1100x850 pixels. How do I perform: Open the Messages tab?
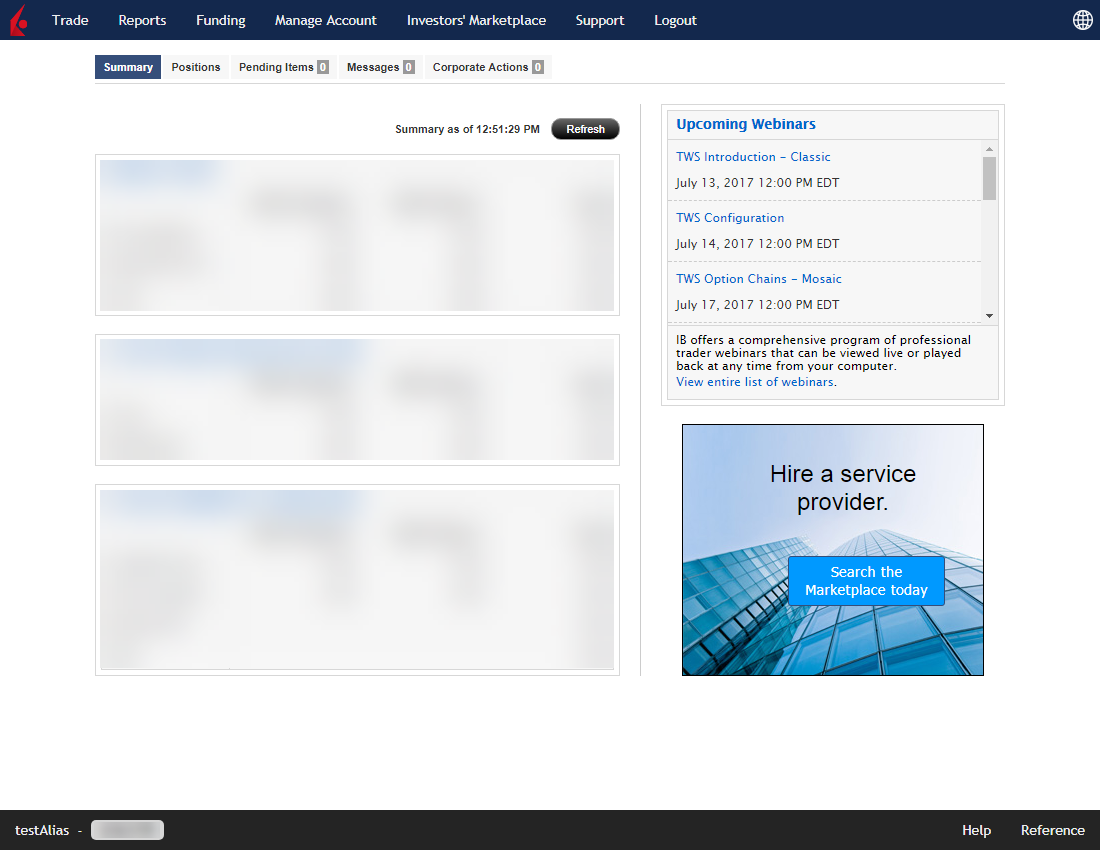click(x=380, y=67)
